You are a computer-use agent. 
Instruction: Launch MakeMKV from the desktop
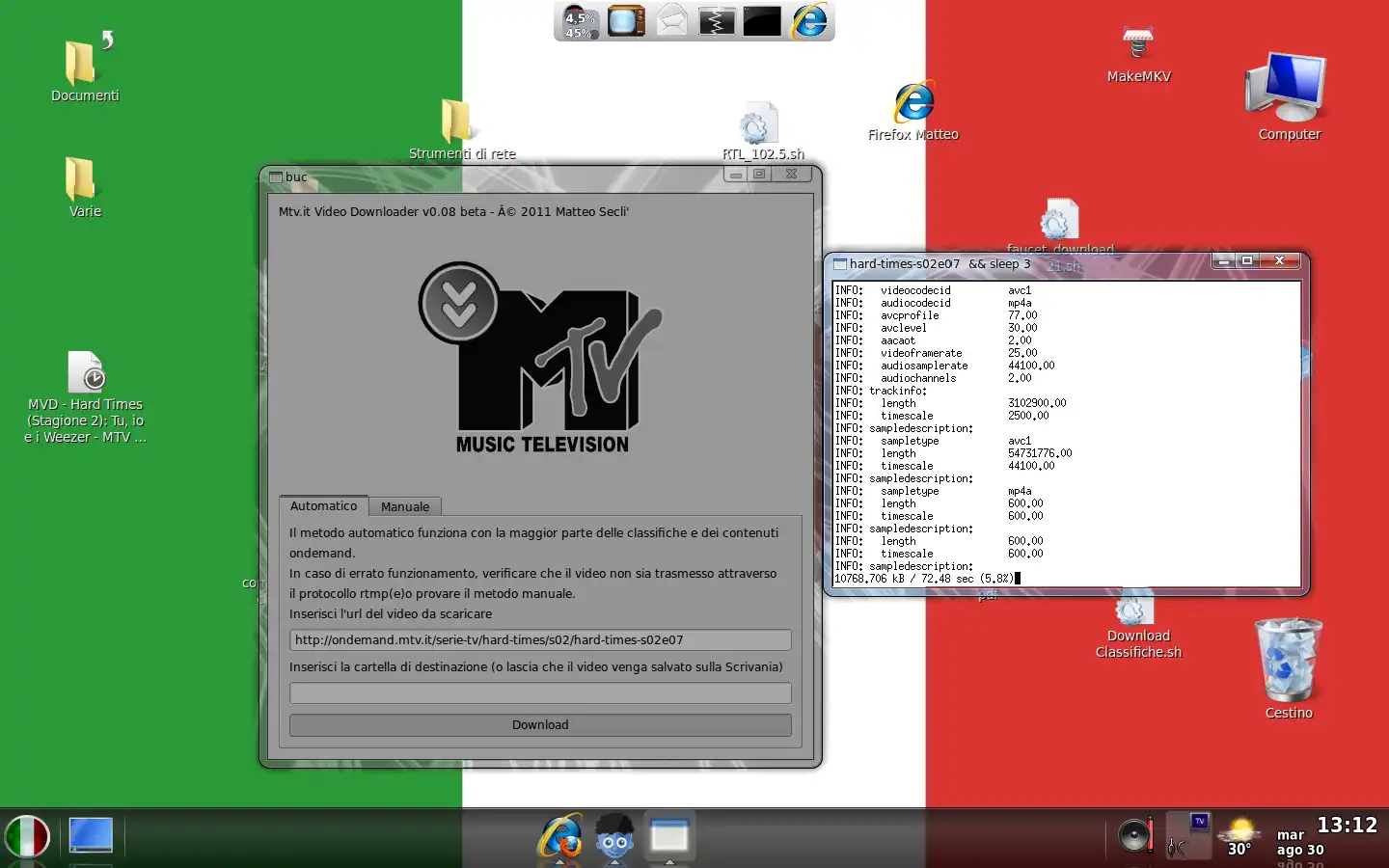click(x=1138, y=55)
